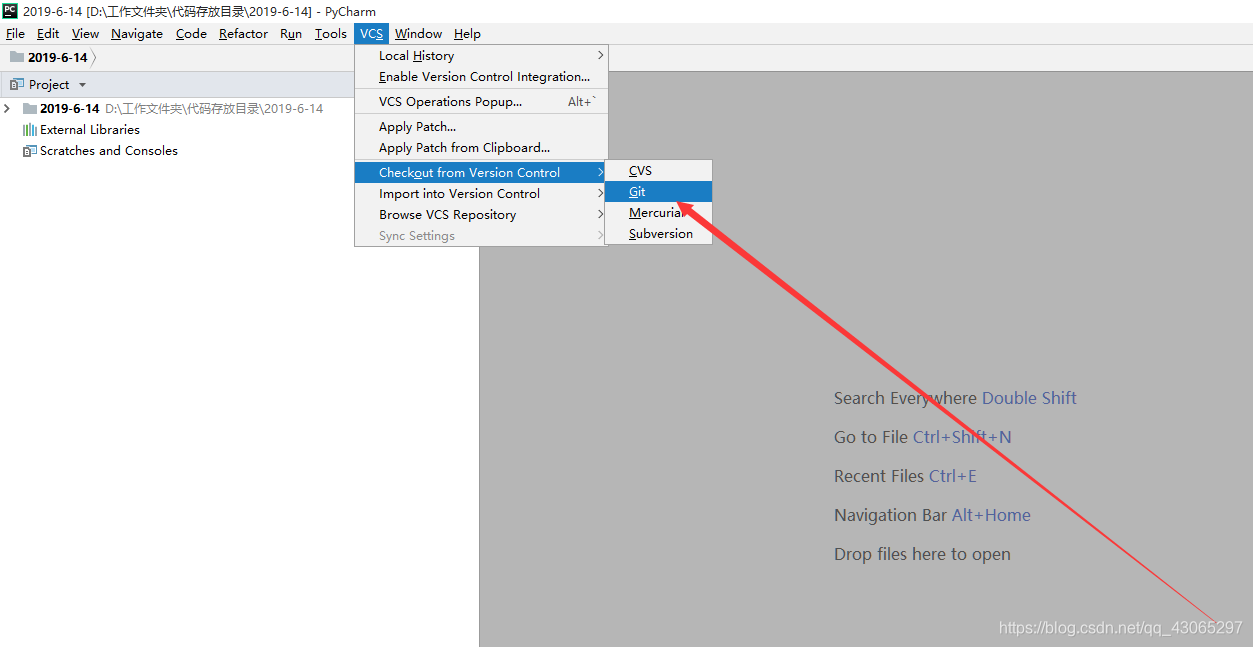Choose Enable Version Control Integration
Screen dimensions: 1253x647
click(481, 77)
